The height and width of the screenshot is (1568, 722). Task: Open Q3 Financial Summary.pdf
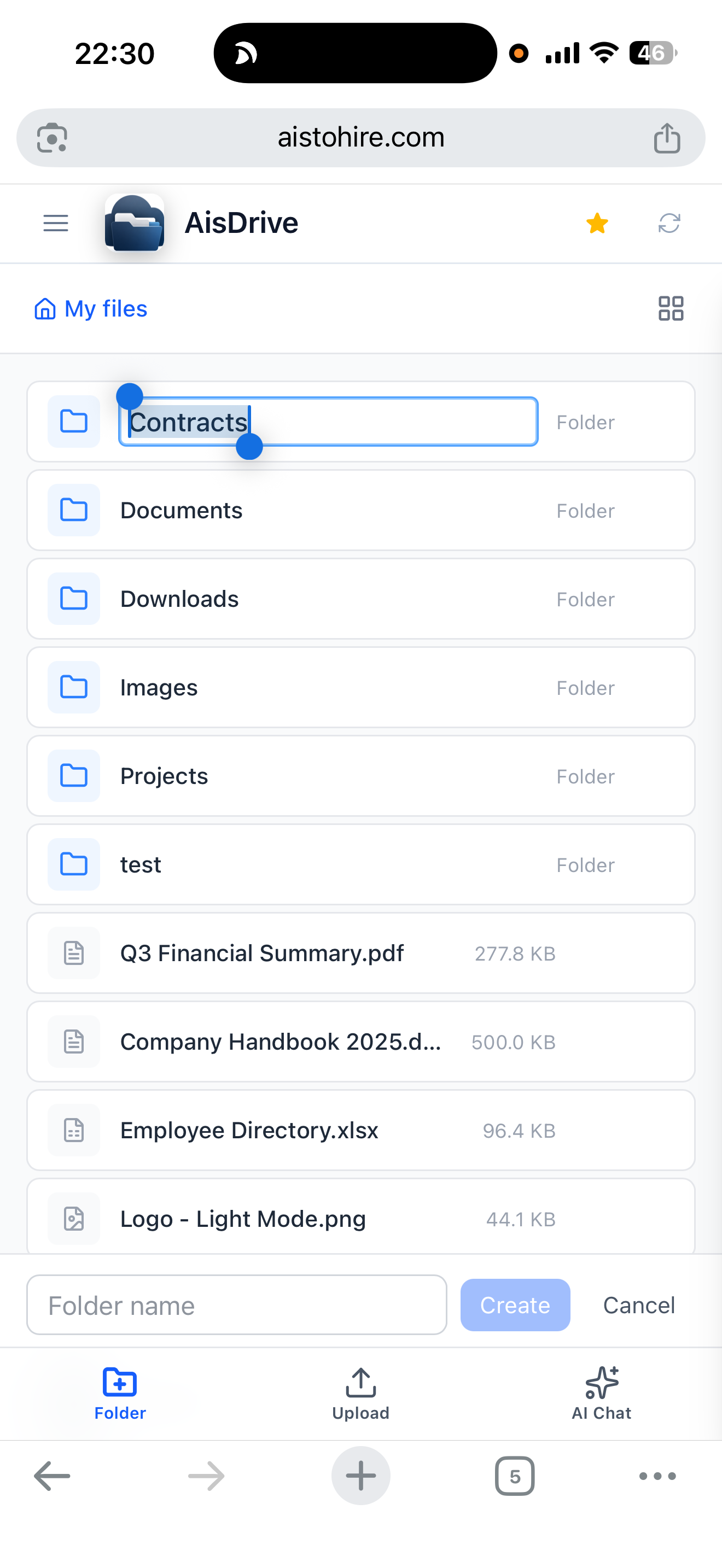point(361,953)
